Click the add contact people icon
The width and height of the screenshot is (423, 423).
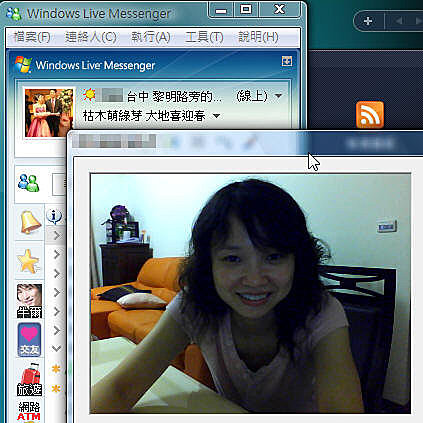coord(29,183)
